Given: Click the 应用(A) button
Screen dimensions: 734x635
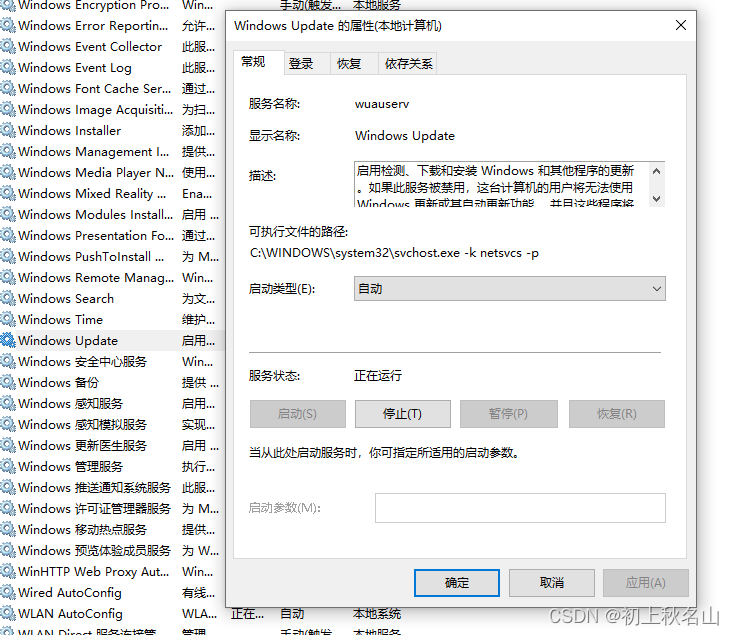Looking at the screenshot, I should coord(646,583).
